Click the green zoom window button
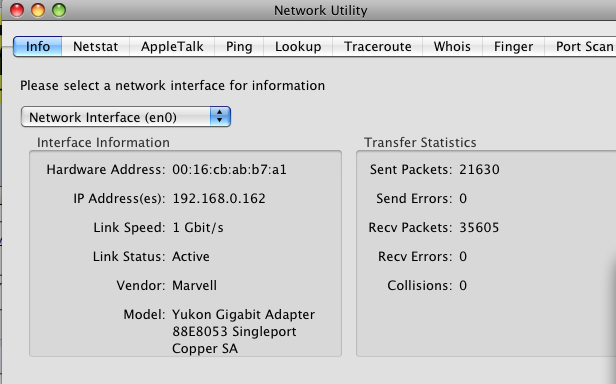The height and width of the screenshot is (384, 616). (59, 10)
